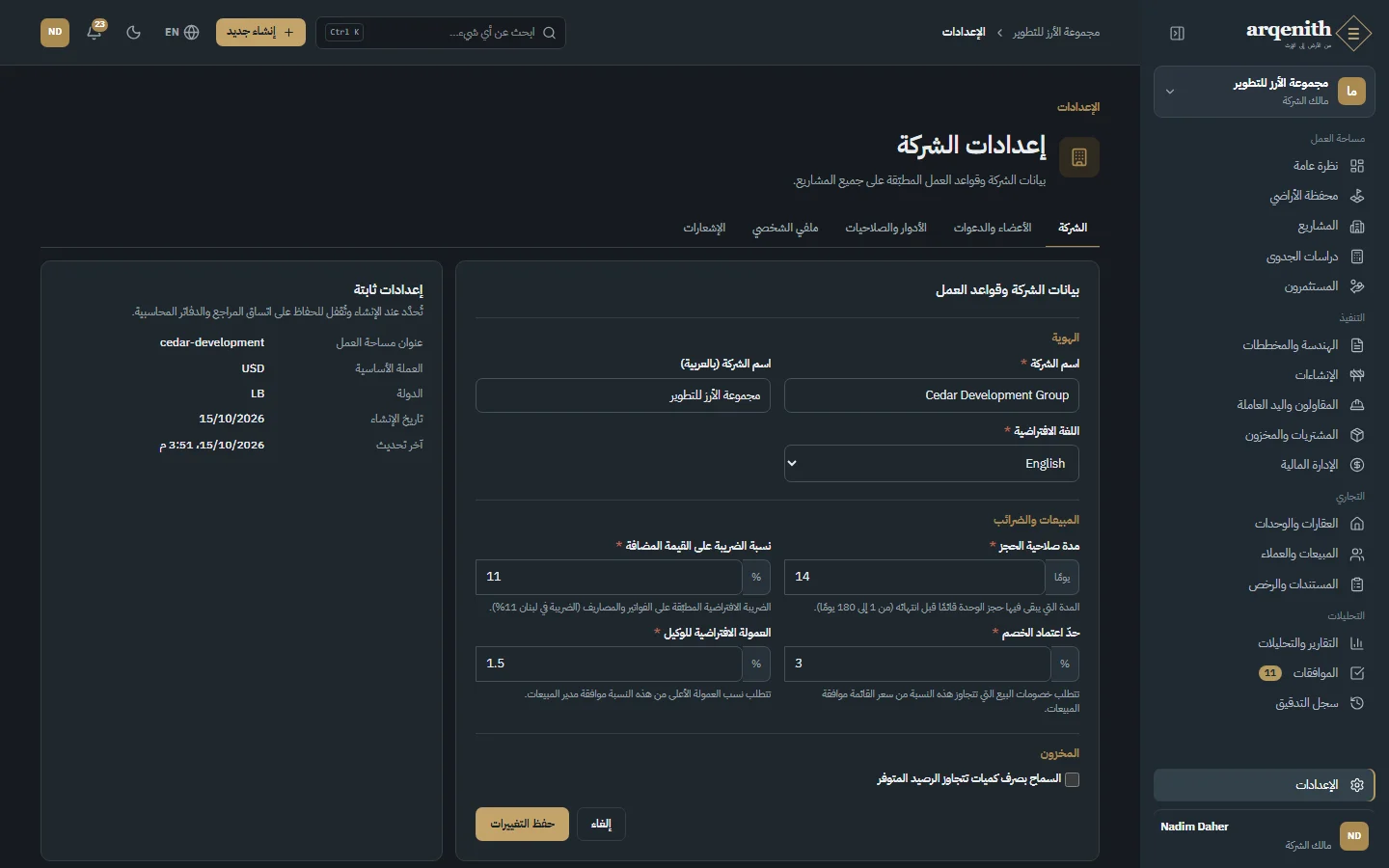Open محفظة الأراضي sidebar item

(1264, 196)
